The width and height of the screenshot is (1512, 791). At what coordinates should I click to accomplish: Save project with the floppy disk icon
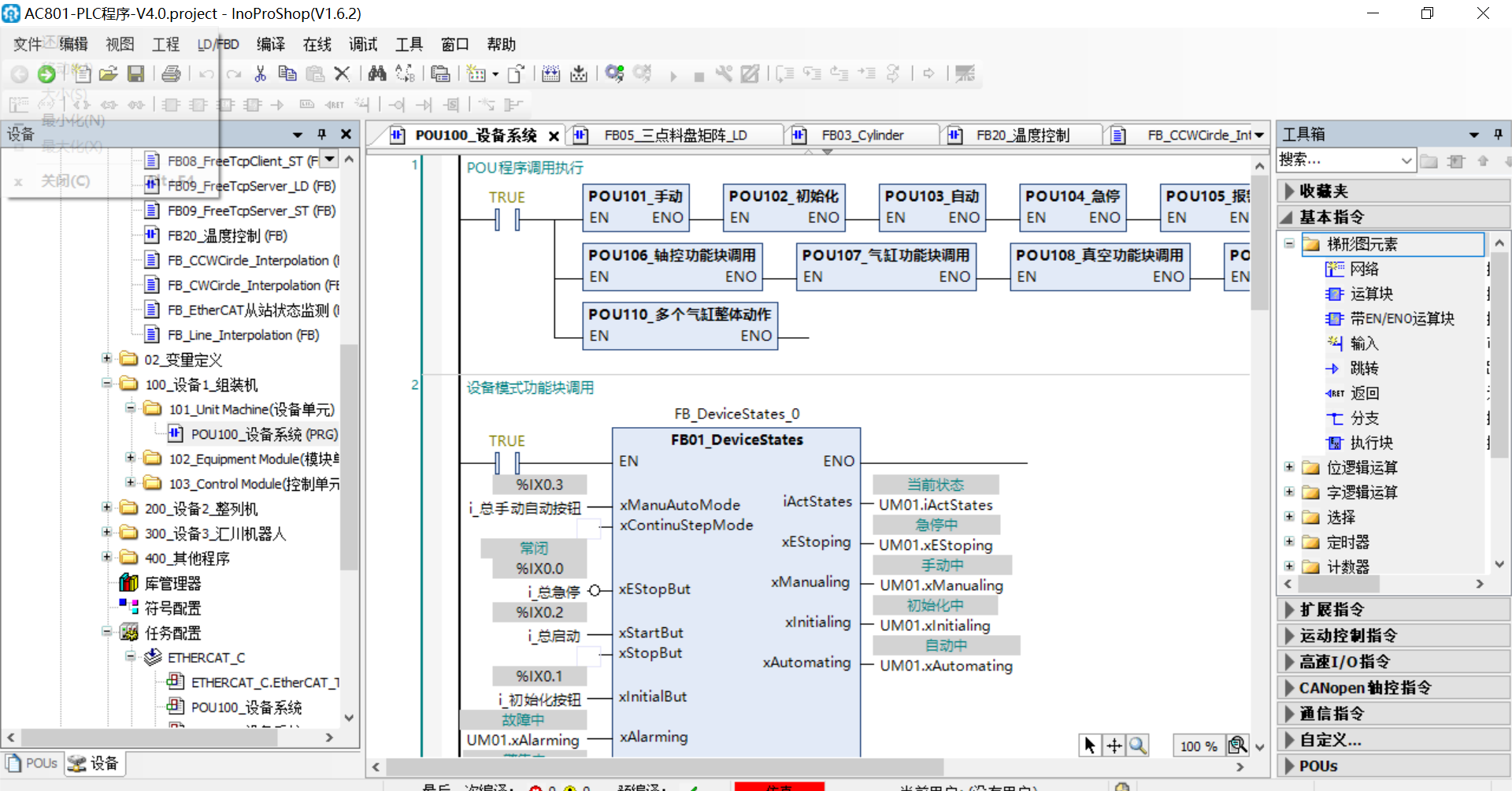pyautogui.click(x=136, y=74)
